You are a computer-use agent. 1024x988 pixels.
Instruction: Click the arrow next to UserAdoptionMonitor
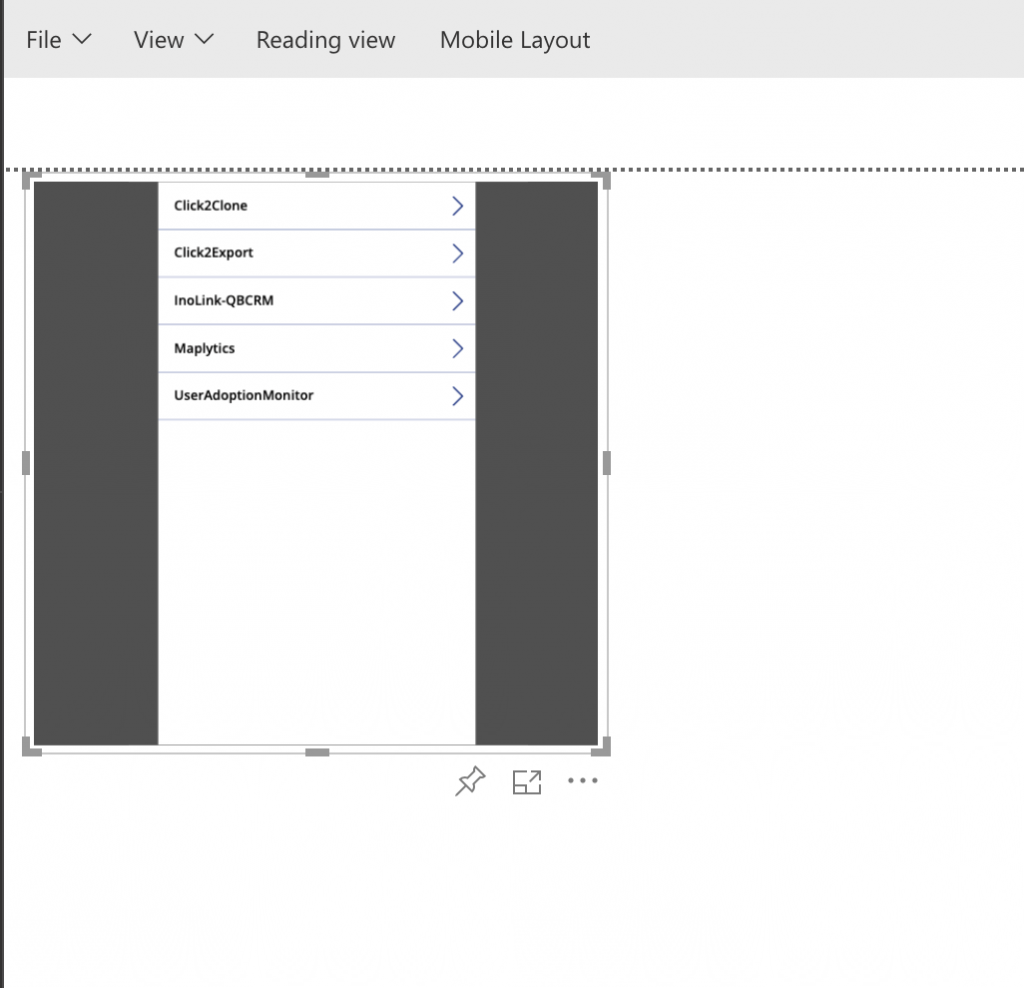click(457, 396)
